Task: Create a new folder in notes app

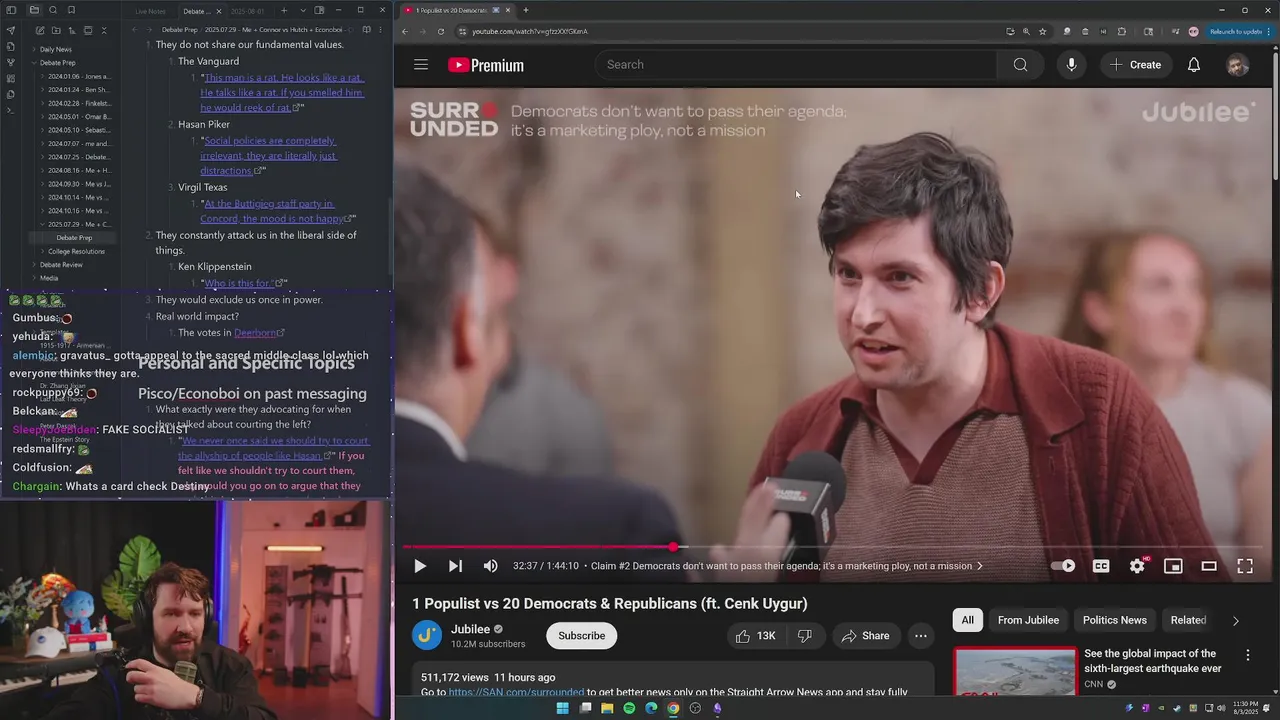Action: [55, 30]
